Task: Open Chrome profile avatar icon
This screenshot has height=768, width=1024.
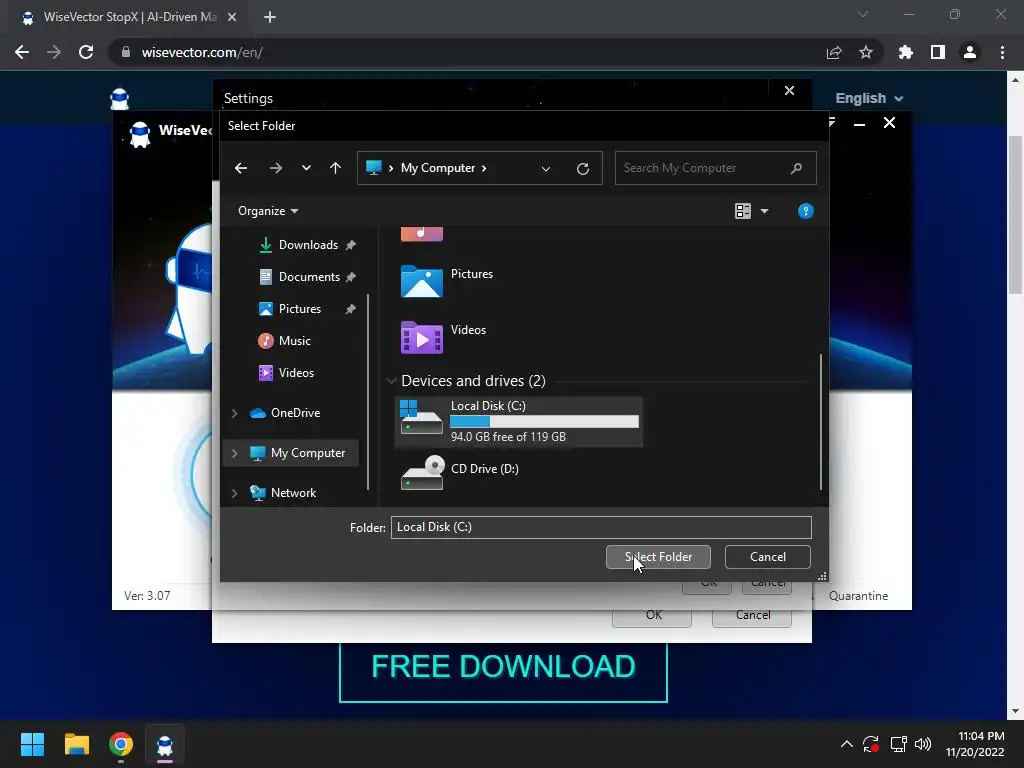Action: (970, 52)
